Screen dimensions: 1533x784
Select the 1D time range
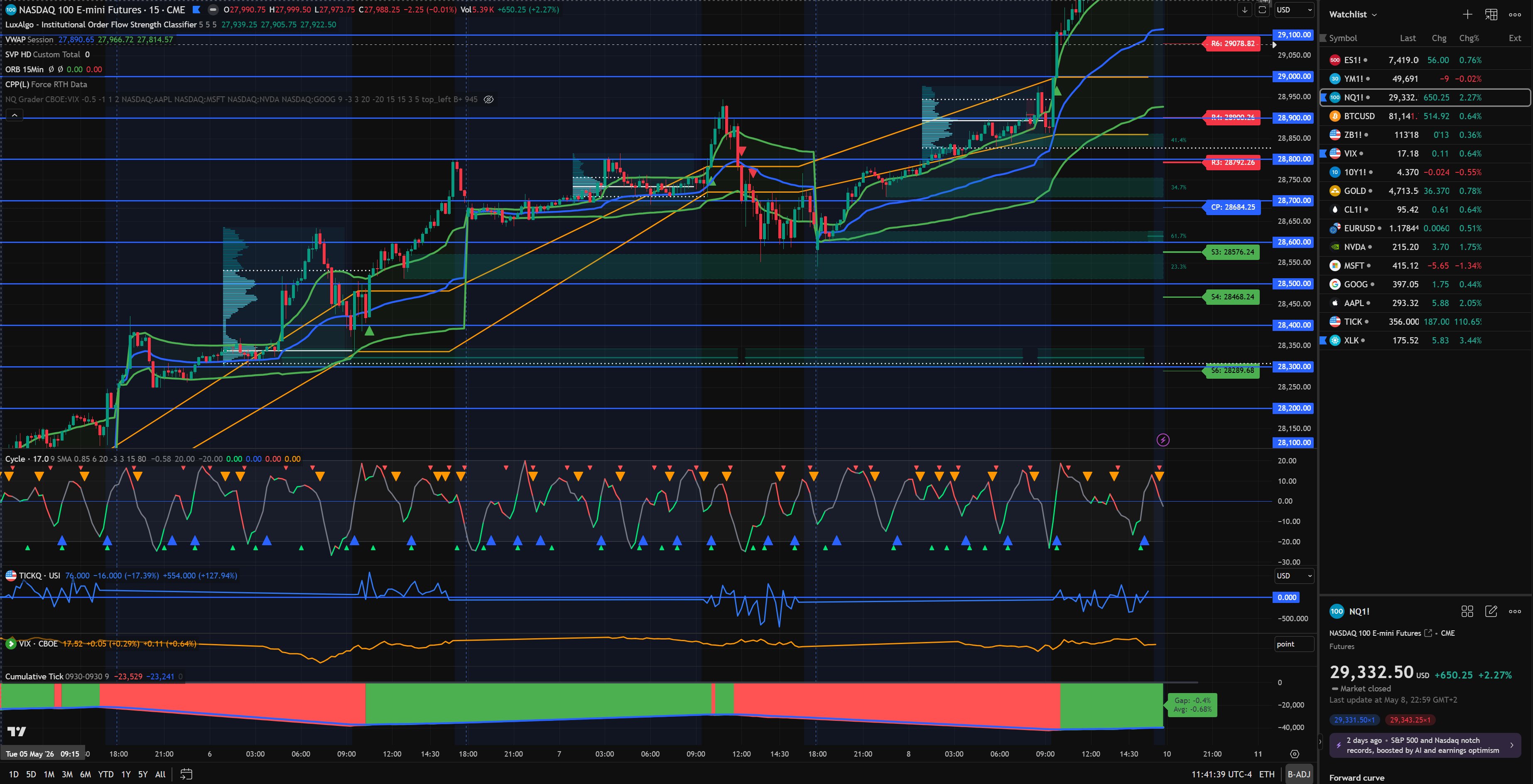[x=14, y=774]
